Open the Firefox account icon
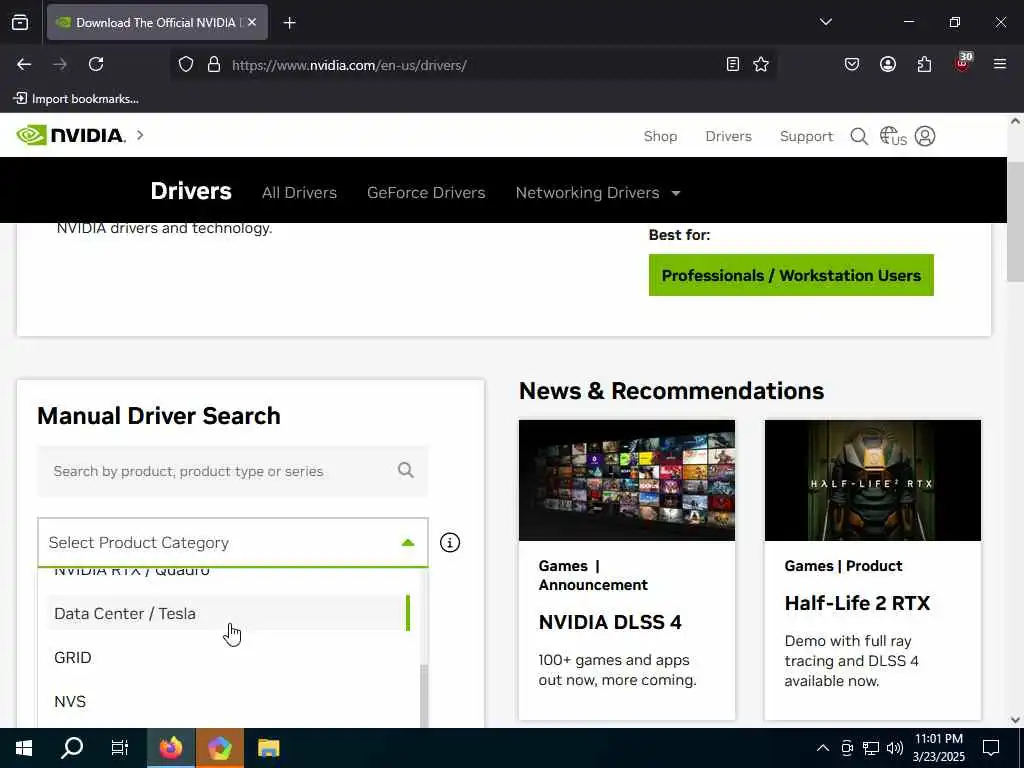Image resolution: width=1024 pixels, height=768 pixels. (x=888, y=64)
